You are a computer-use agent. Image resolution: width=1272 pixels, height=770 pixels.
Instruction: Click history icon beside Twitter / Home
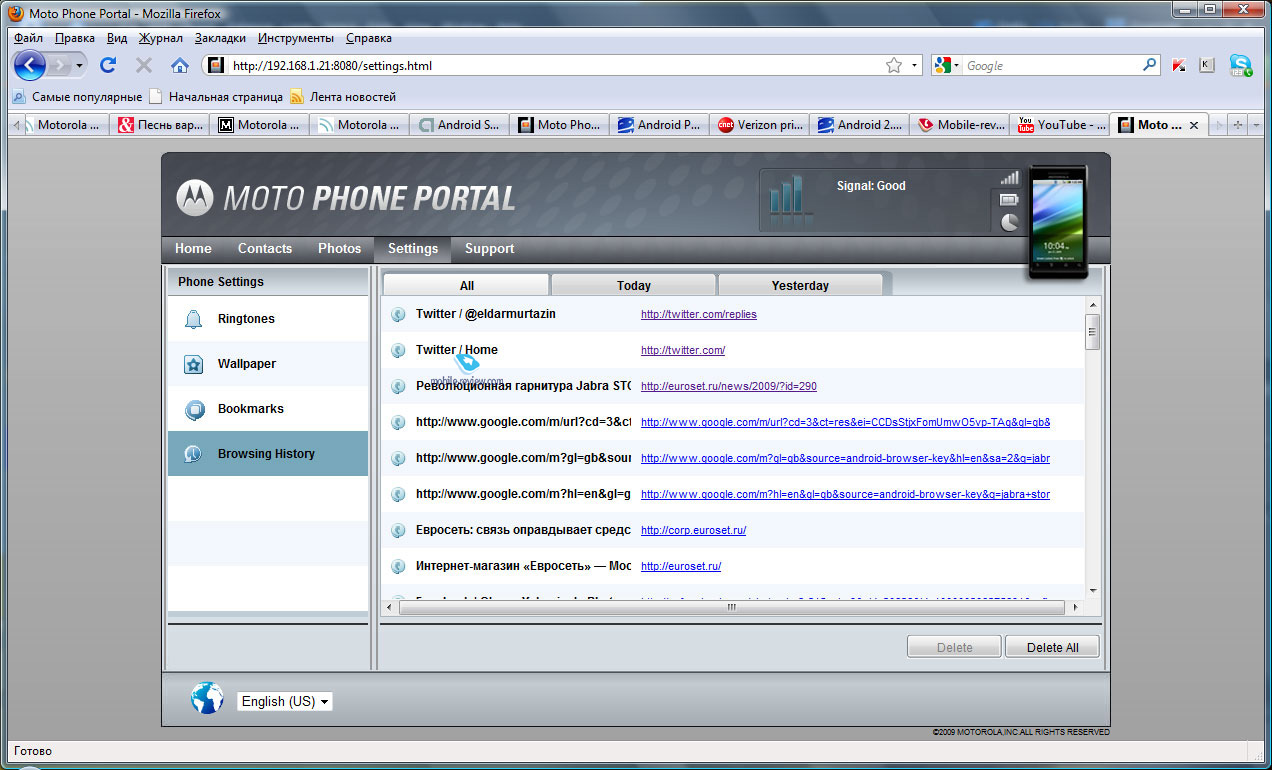coord(397,350)
